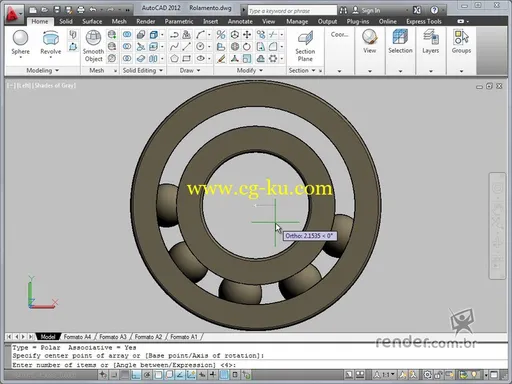Click the Print icon in quick access toolbar
The width and height of the screenshot is (512, 384).
point(81,10)
